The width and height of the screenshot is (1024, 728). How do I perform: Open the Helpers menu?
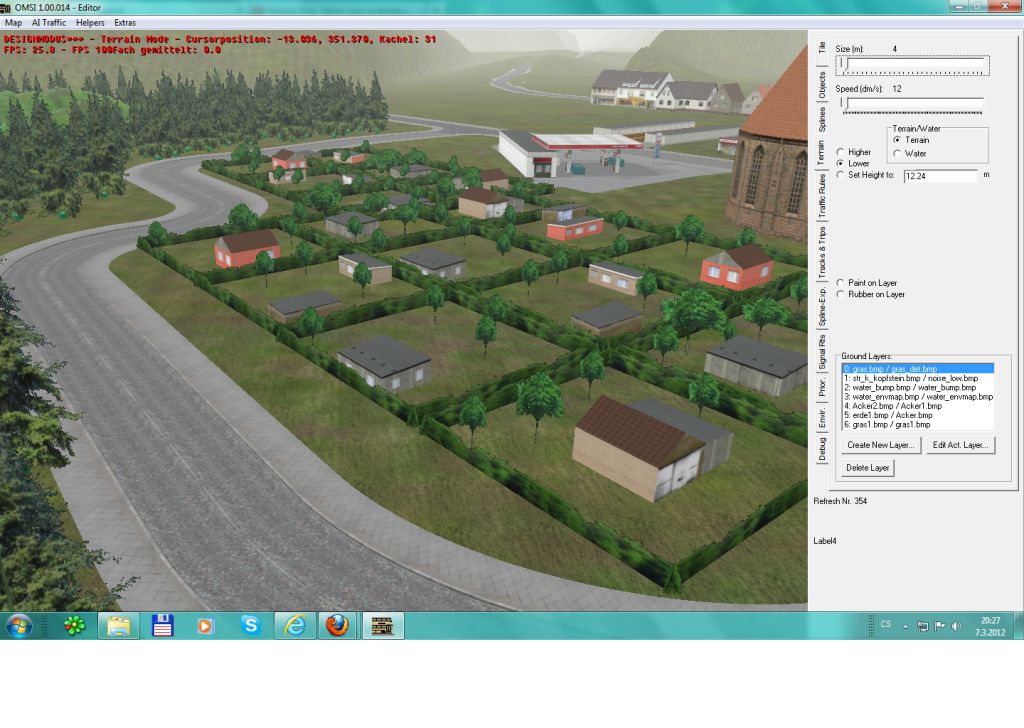pyautogui.click(x=90, y=22)
